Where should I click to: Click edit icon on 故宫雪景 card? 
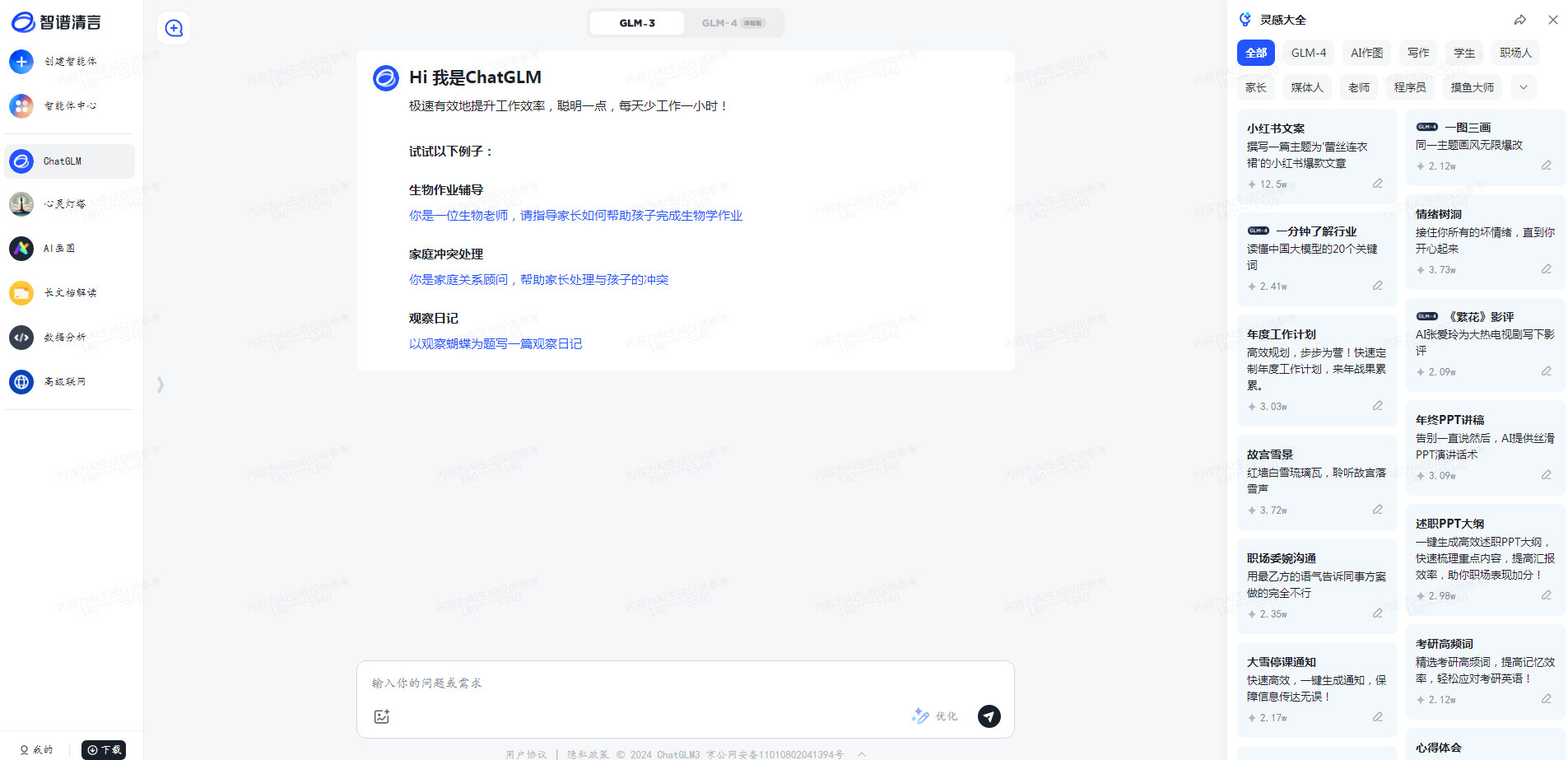click(x=1378, y=510)
